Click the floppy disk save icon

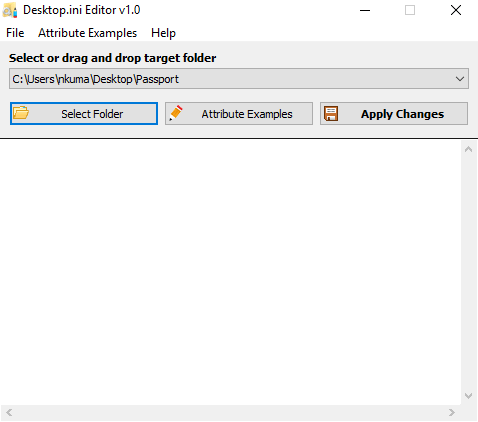tap(331, 114)
